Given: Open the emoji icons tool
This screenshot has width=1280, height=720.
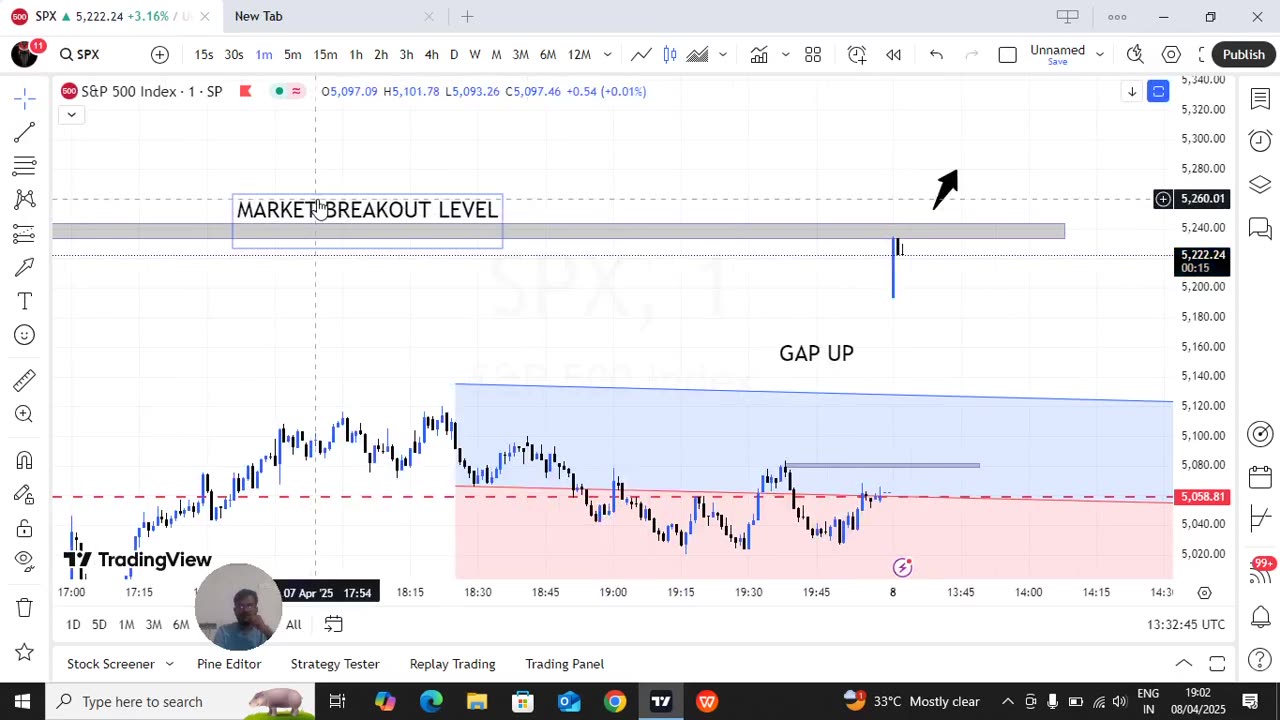Looking at the screenshot, I should [x=25, y=335].
